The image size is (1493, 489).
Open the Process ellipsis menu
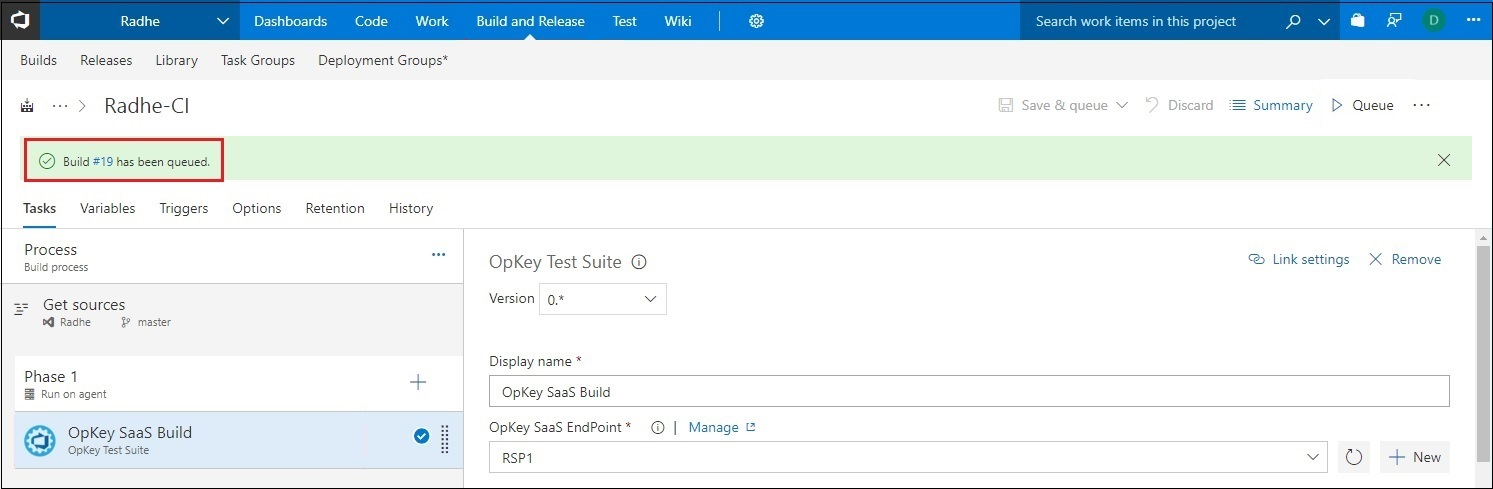click(438, 255)
